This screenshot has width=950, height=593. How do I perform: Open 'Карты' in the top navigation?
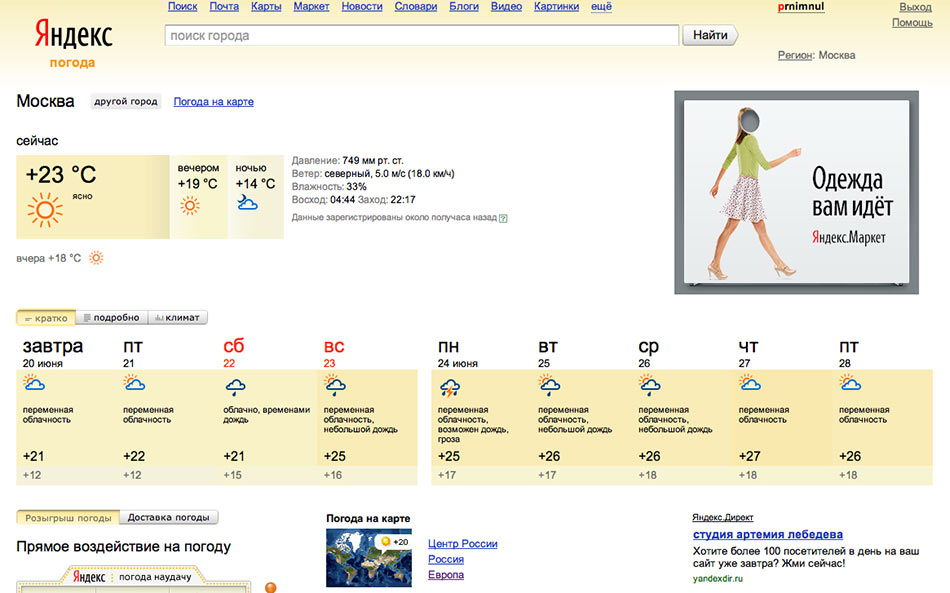[266, 6]
